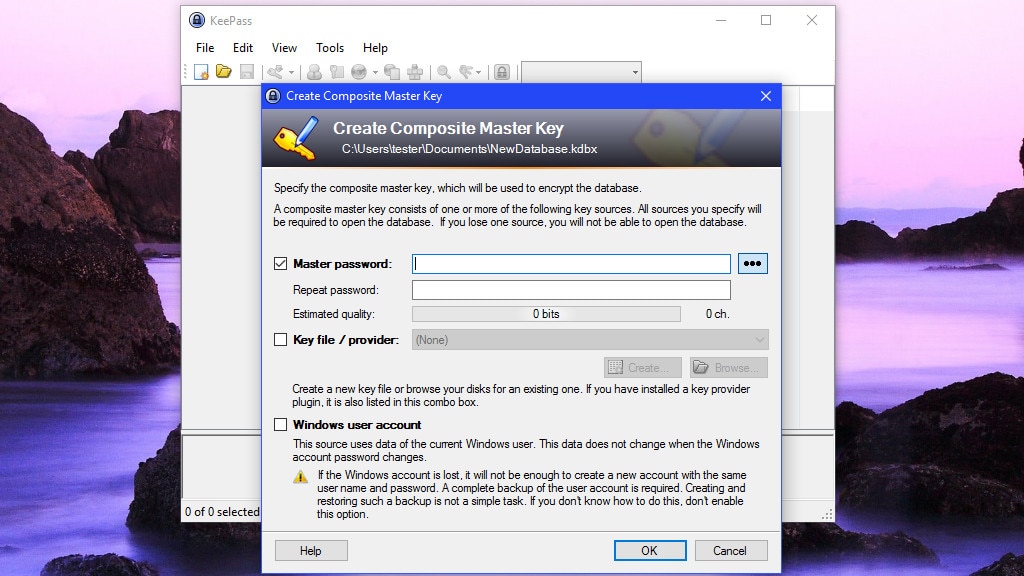This screenshot has height=576, width=1024.
Task: Click the Perform Auto-Type toolbar icon
Action: (415, 72)
